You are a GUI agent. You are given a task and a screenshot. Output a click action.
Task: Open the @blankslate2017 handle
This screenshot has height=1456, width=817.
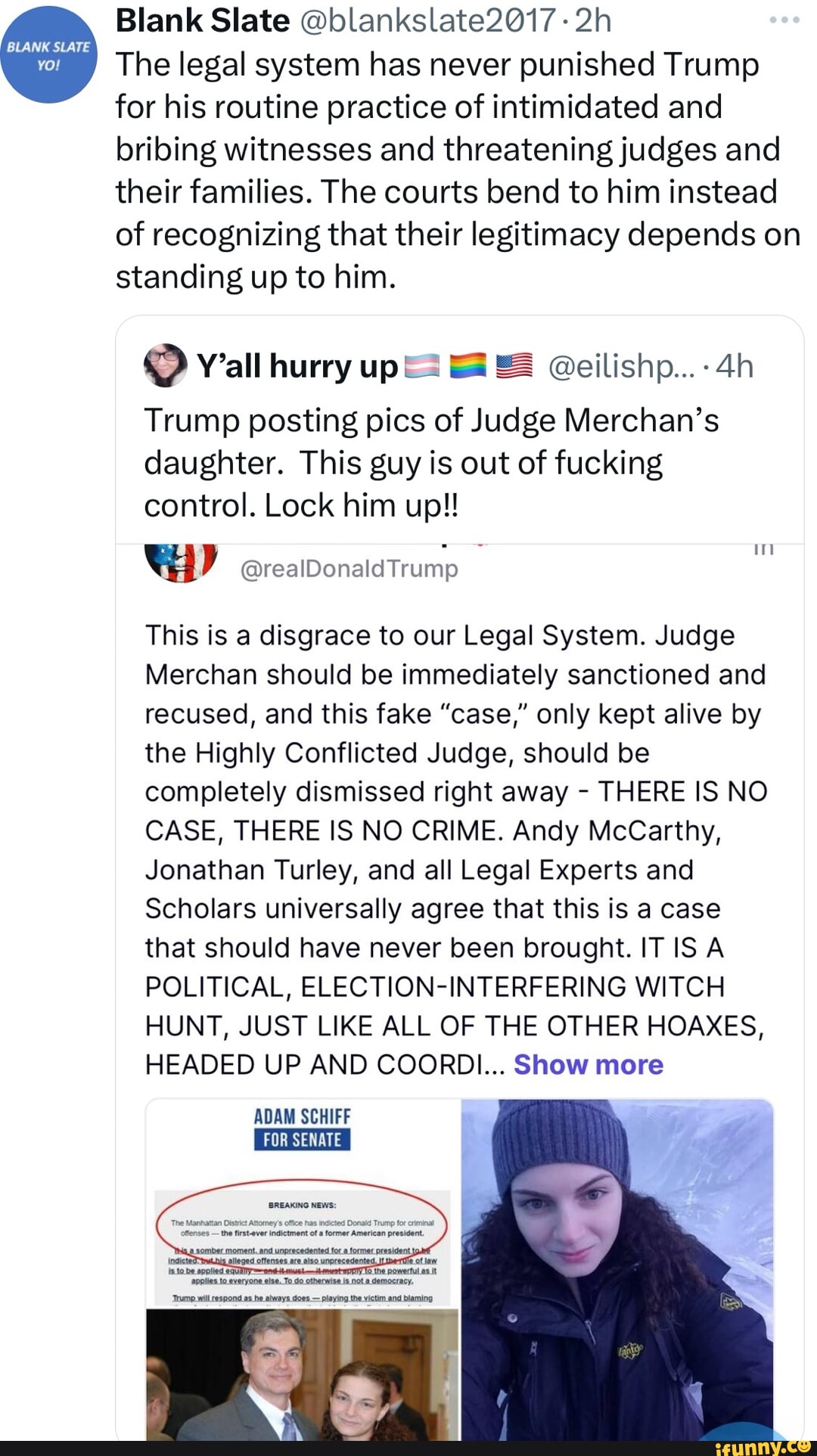click(x=428, y=20)
